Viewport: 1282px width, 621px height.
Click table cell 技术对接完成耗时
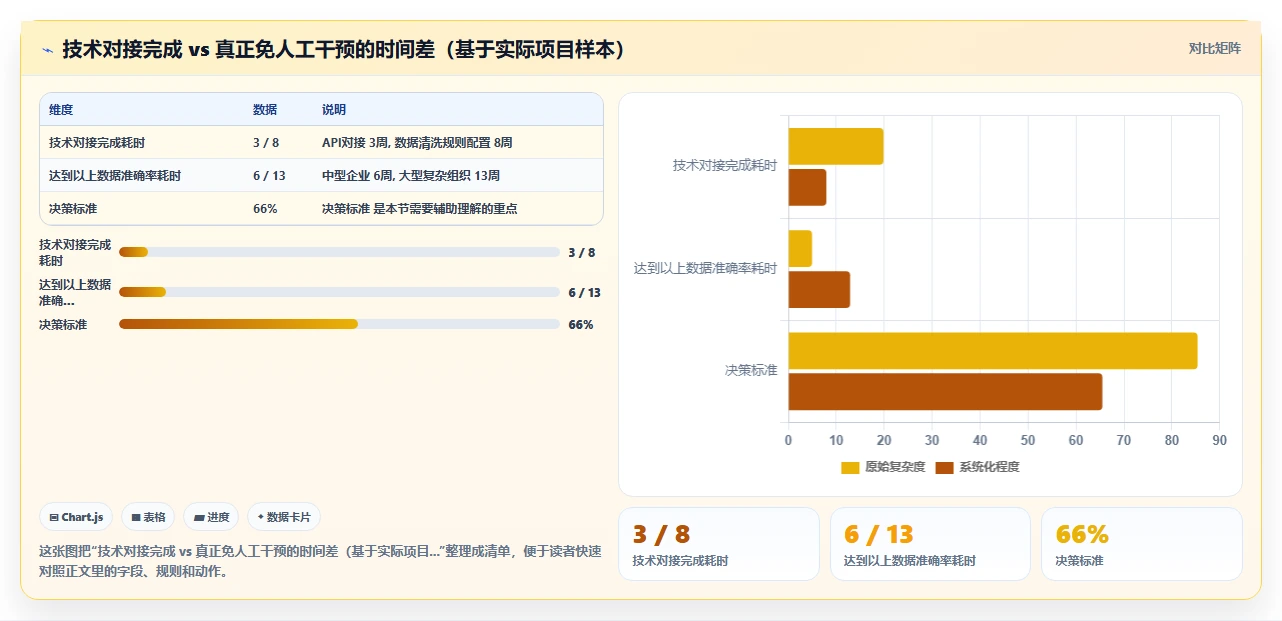pos(97,143)
